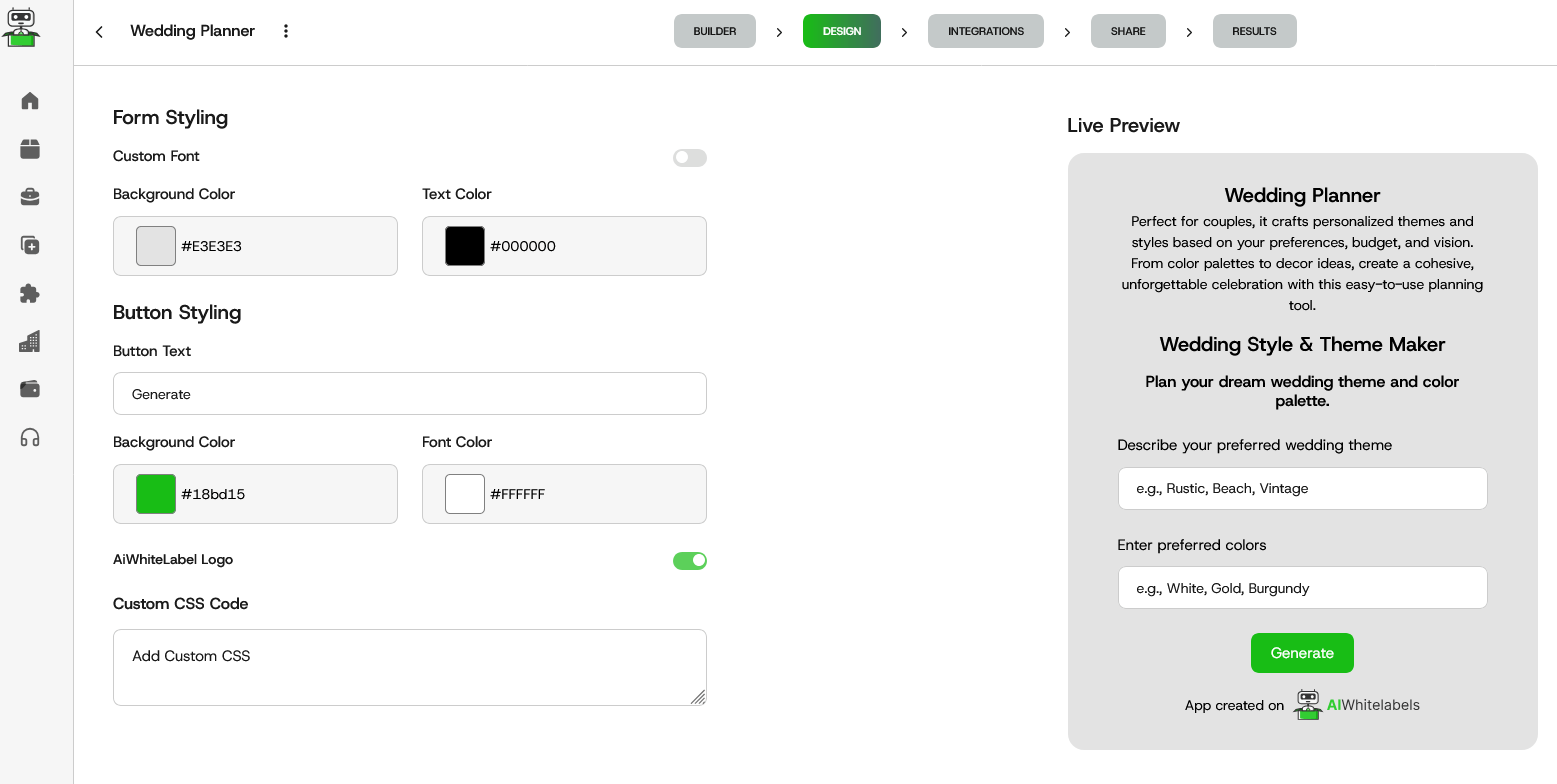Enable the Custom Font toggle
This screenshot has width=1557, height=784.
click(x=689, y=158)
